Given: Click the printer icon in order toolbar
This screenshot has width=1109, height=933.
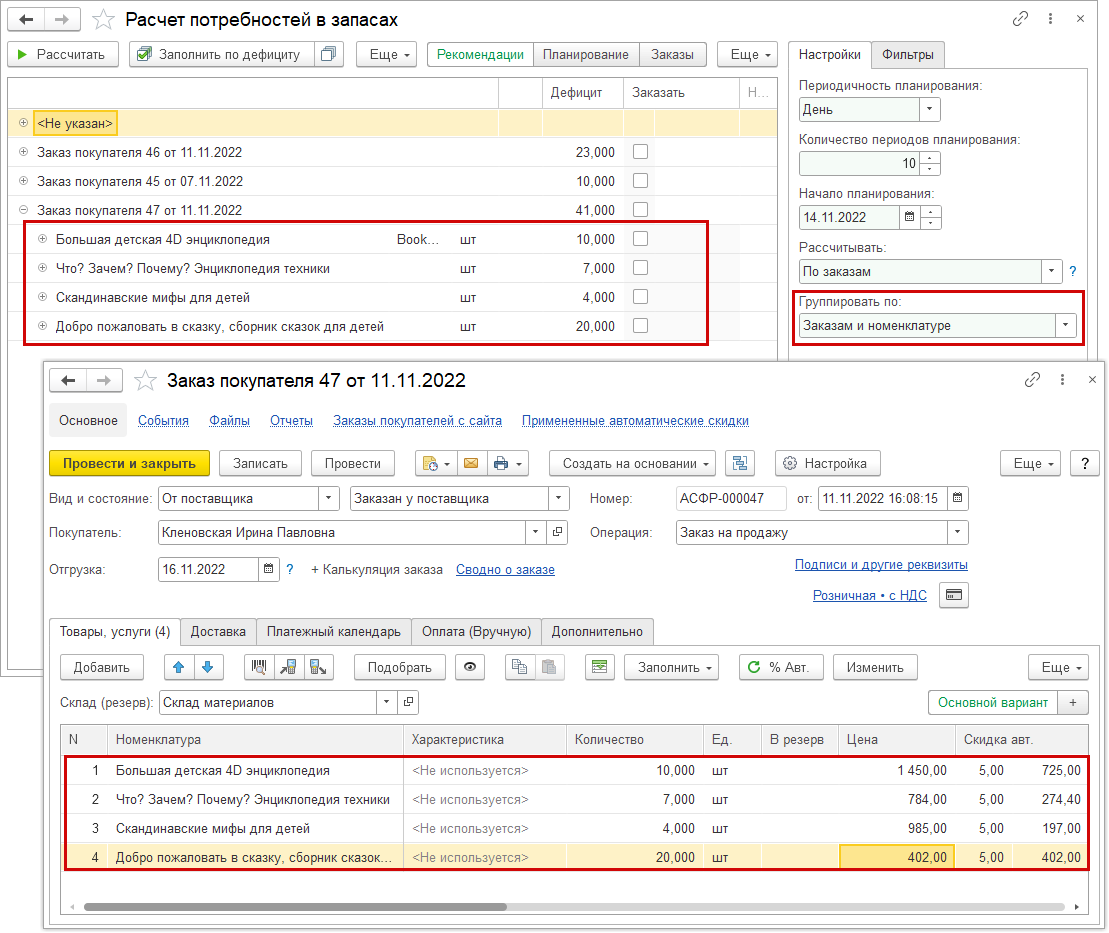Looking at the screenshot, I should [x=501, y=463].
